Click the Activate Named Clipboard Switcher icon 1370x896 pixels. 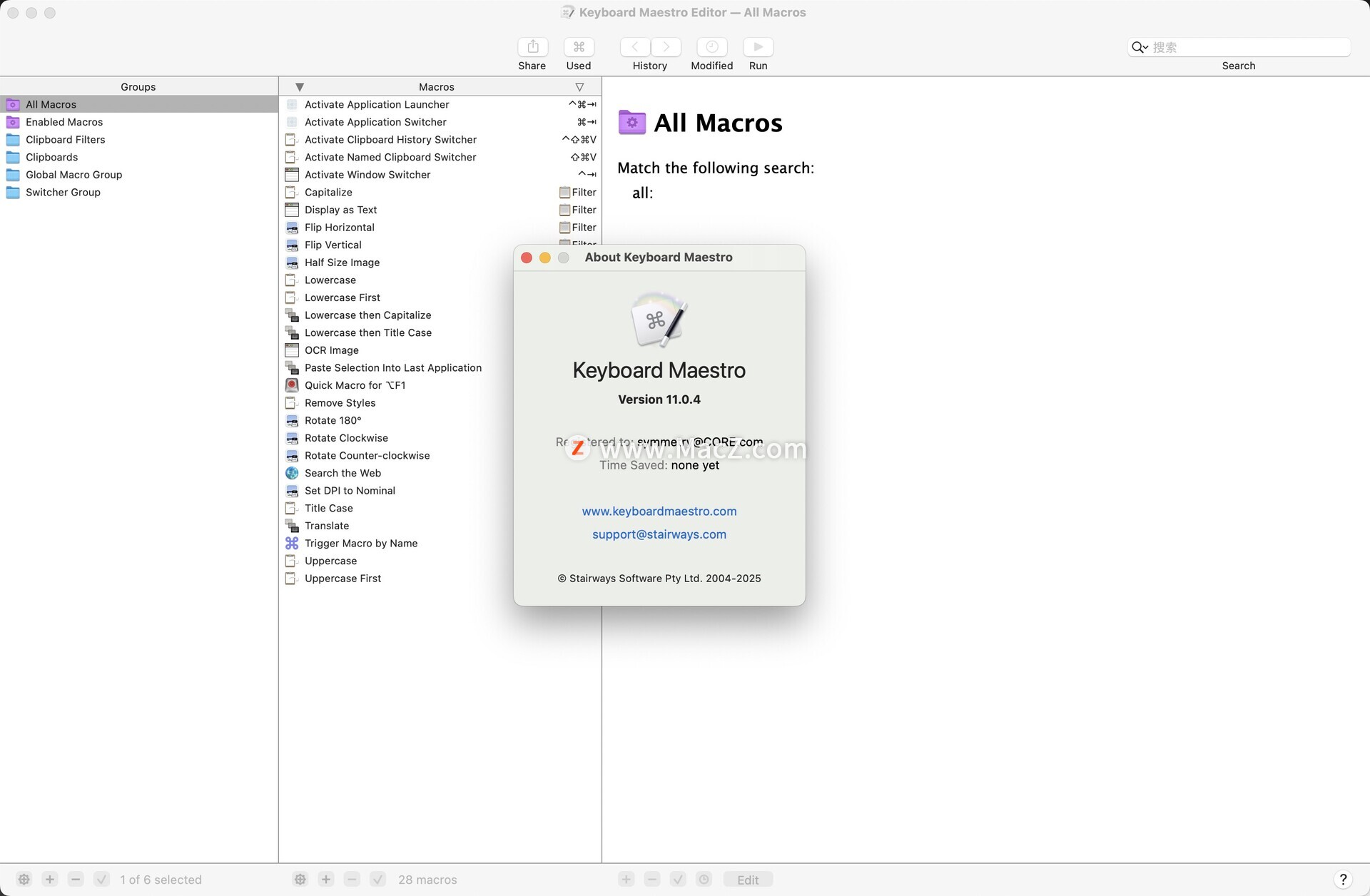coord(291,157)
